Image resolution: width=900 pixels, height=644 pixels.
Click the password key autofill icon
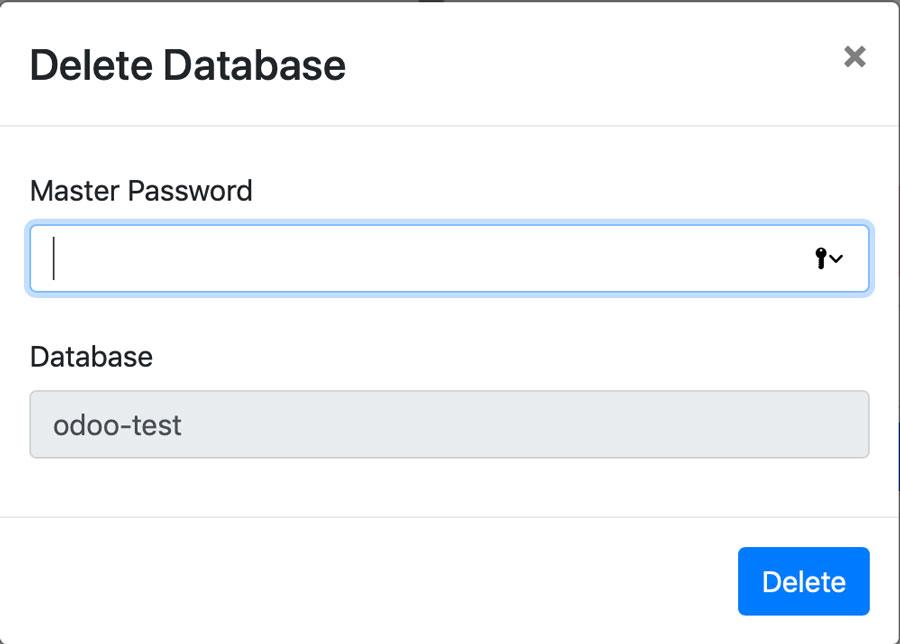point(821,258)
